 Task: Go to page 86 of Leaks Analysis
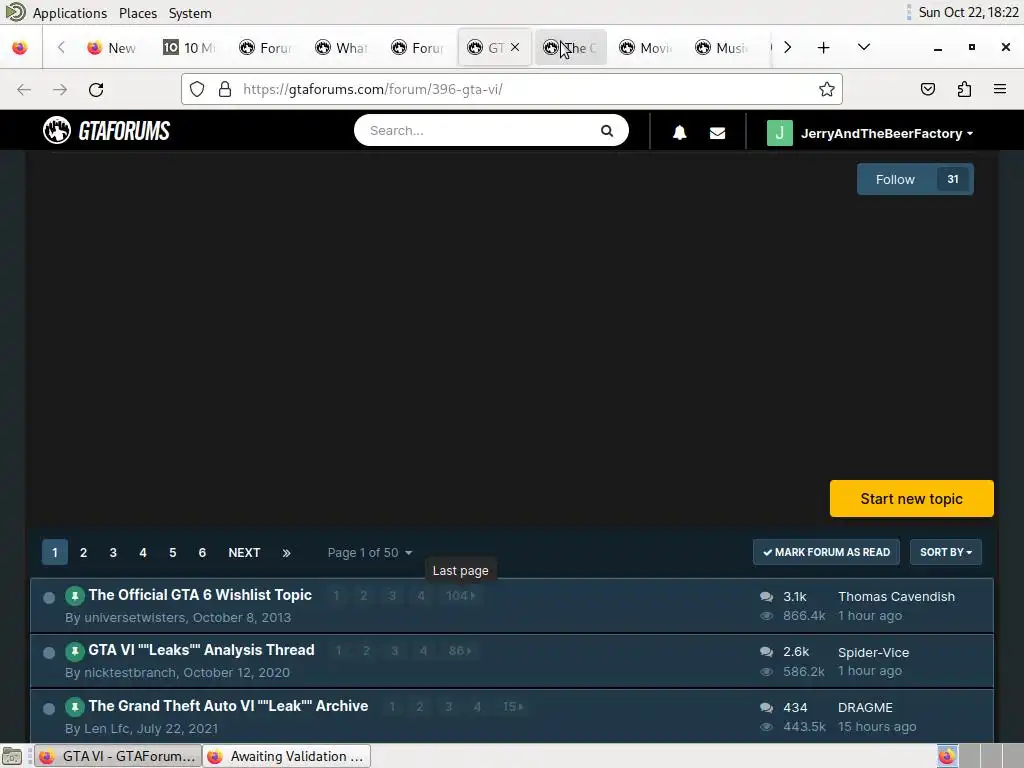460,651
